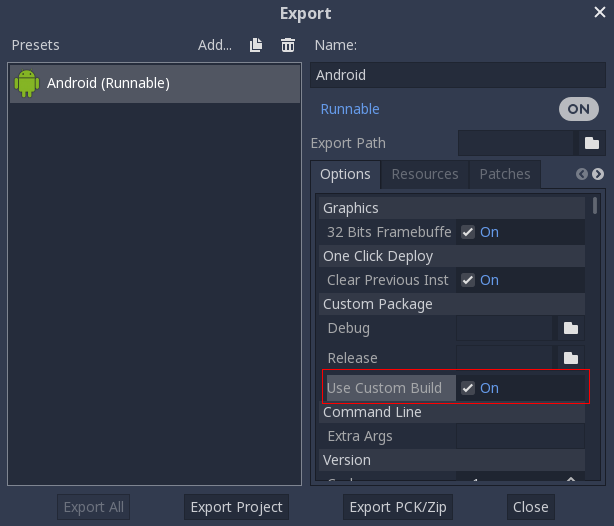Delete preset using the trash icon
614x526 pixels.
pos(288,45)
